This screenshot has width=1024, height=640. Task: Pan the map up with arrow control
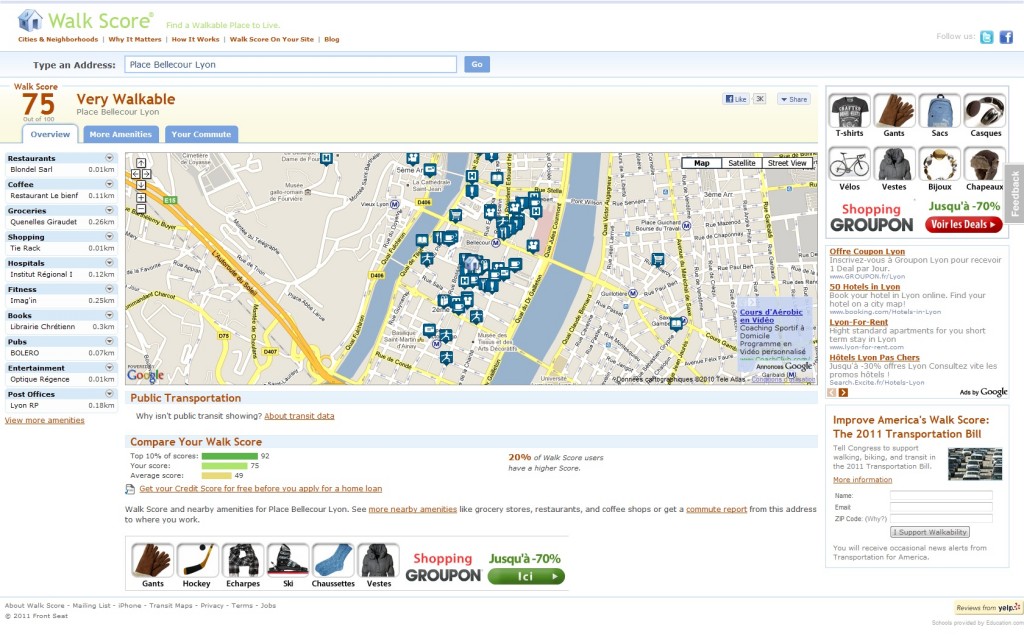(x=140, y=163)
